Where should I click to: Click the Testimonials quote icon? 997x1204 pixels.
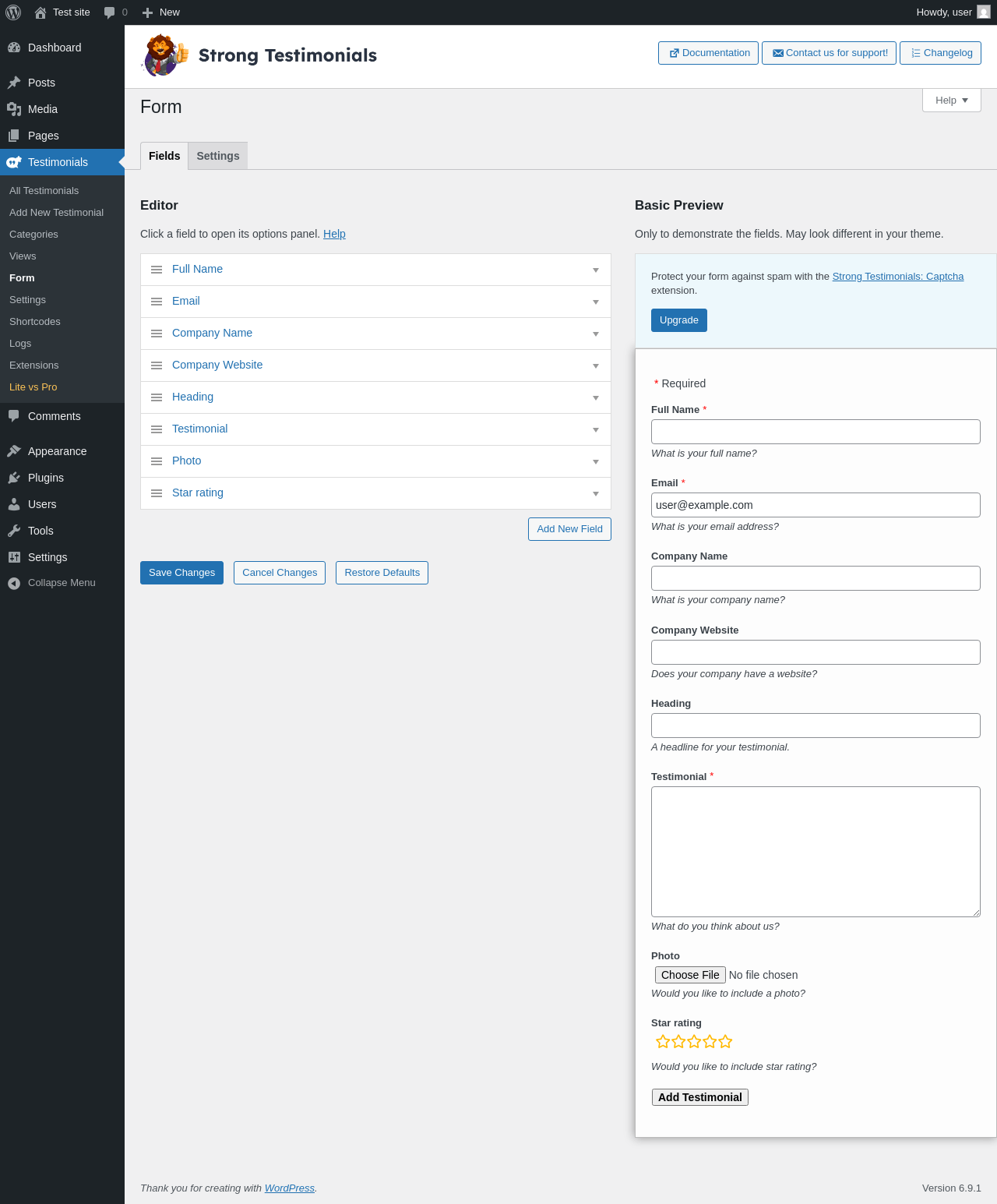coord(14,162)
